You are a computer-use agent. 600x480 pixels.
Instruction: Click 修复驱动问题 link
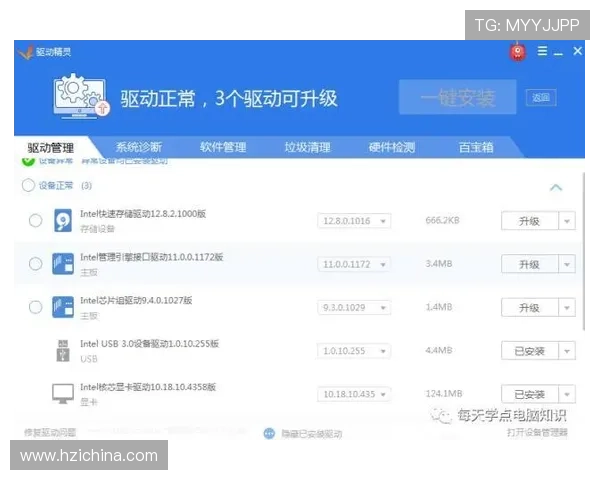[50, 433]
